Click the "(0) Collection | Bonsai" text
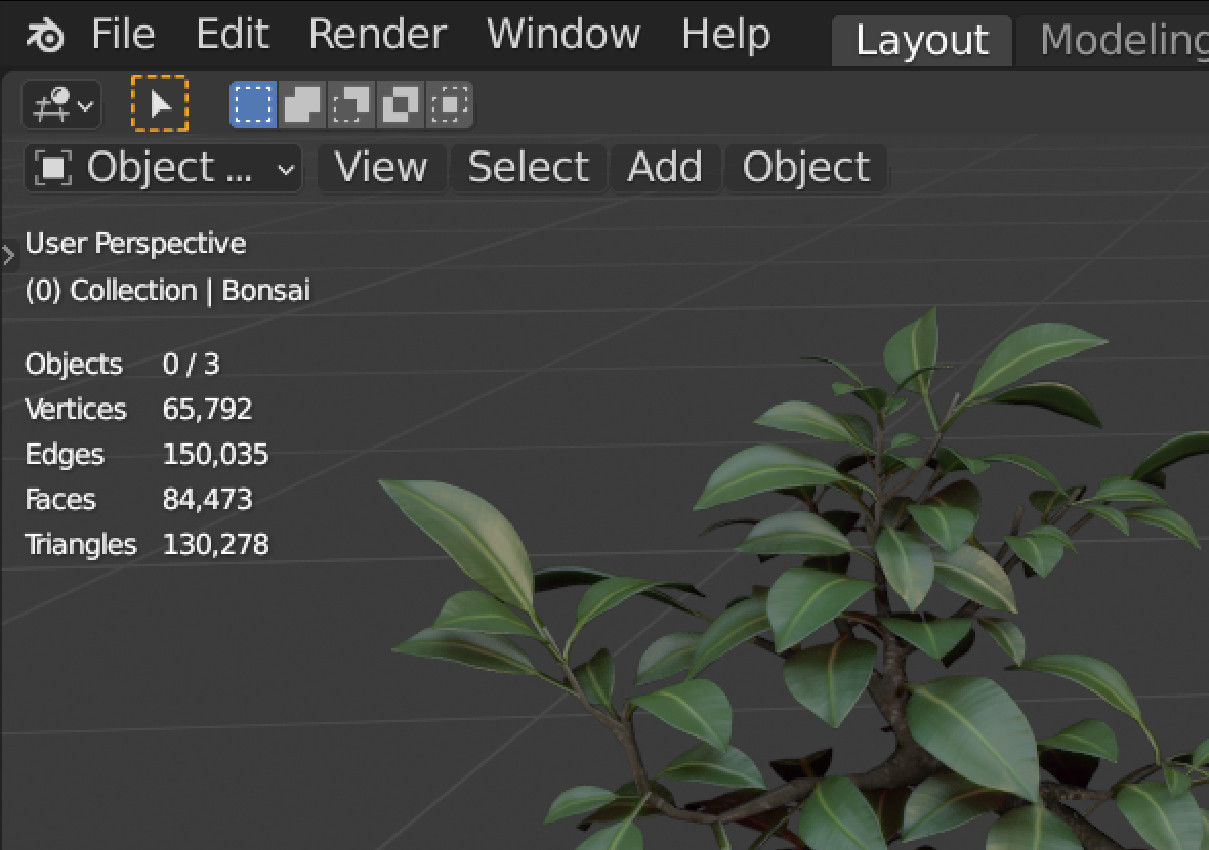 pyautogui.click(x=167, y=291)
